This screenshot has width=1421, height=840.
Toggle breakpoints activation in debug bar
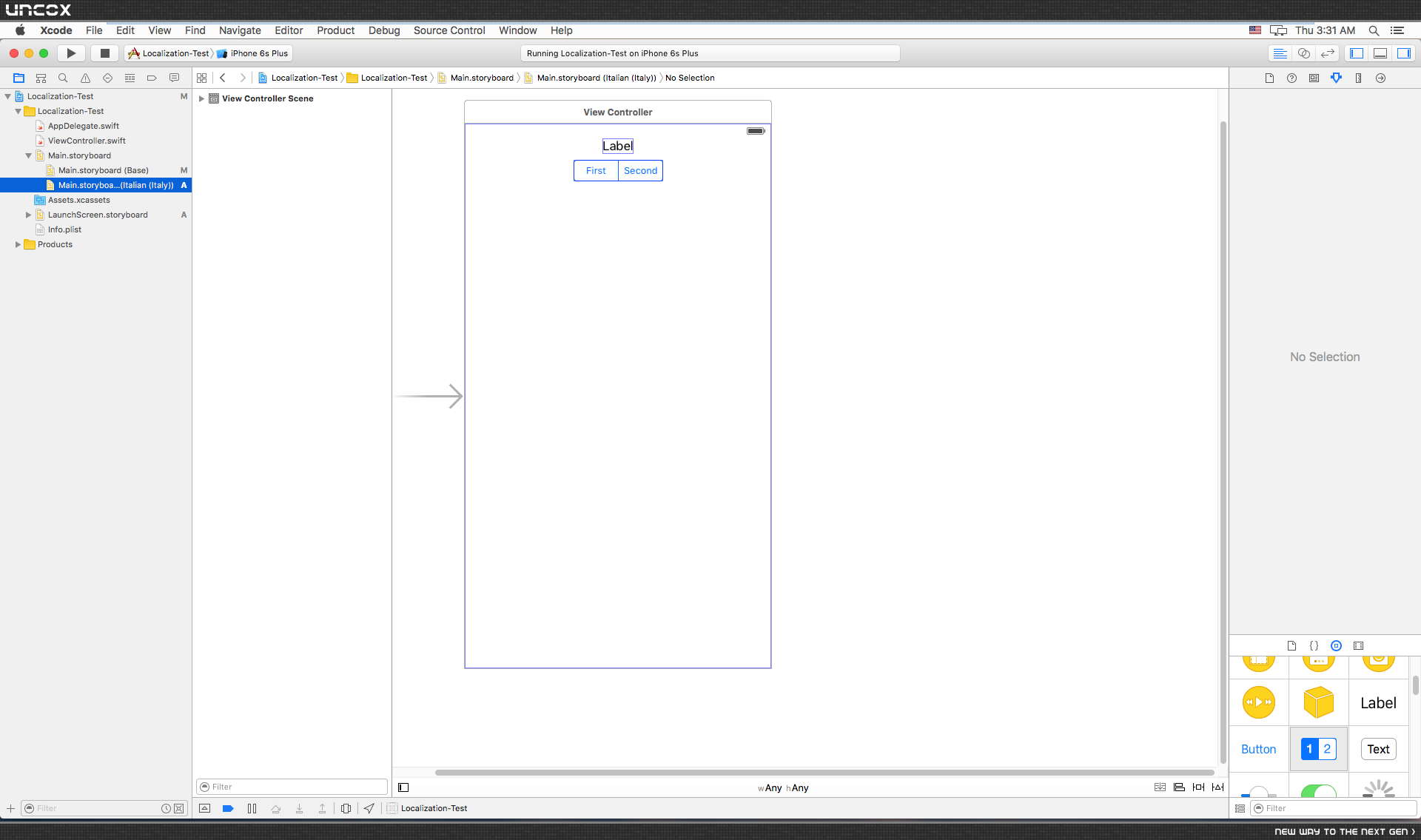[x=228, y=808]
